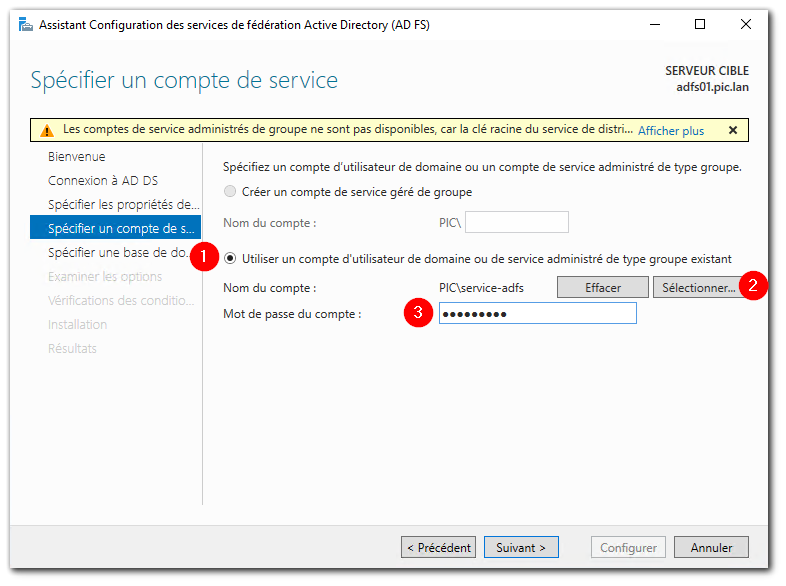786x586 pixels.
Task: Click the Effacer button
Action: tap(603, 288)
